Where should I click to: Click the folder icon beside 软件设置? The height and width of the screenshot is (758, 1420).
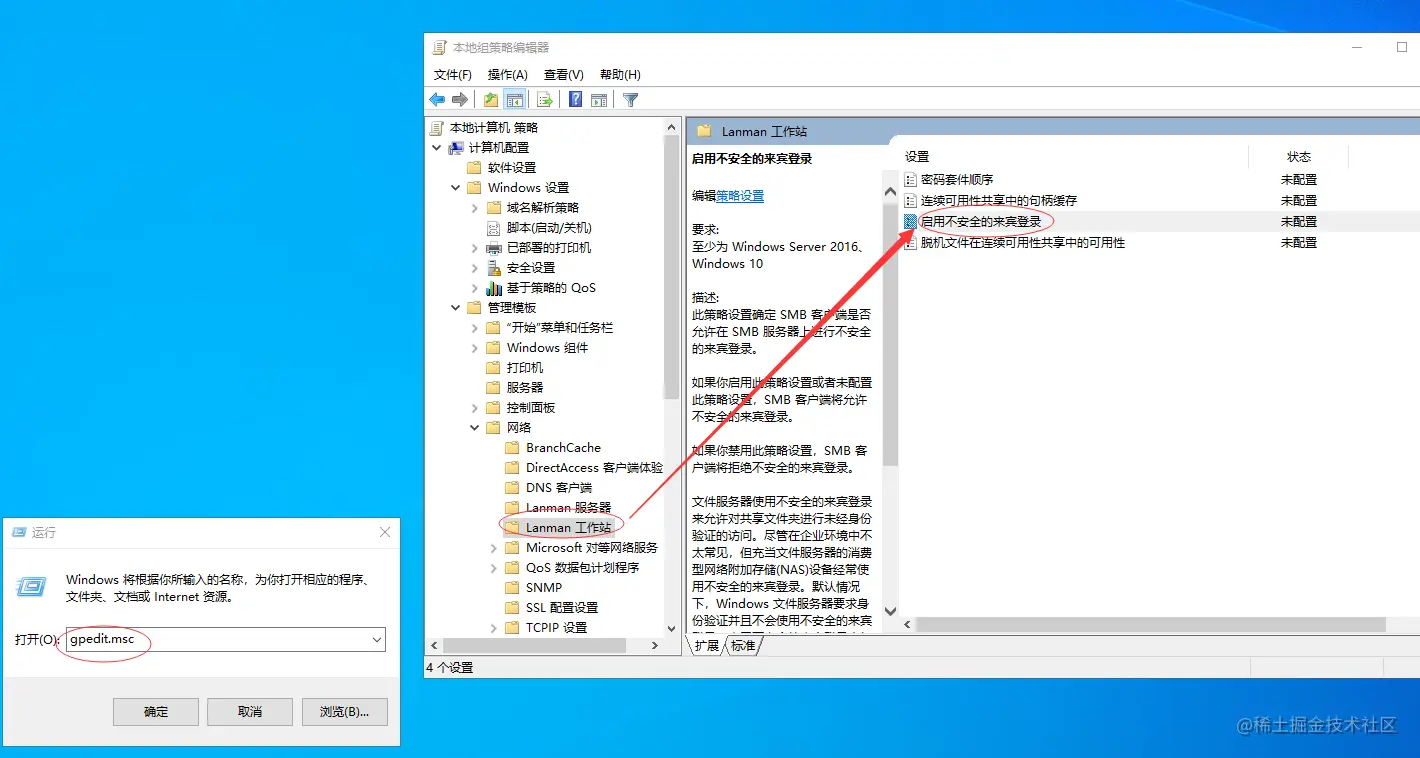(x=475, y=168)
